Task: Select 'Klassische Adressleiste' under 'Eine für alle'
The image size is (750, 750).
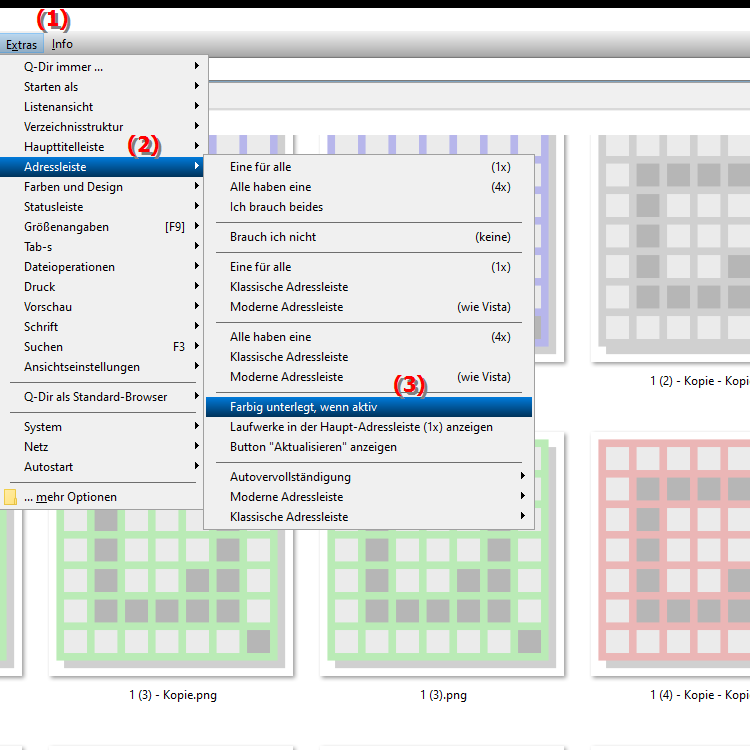Action: 369,287
